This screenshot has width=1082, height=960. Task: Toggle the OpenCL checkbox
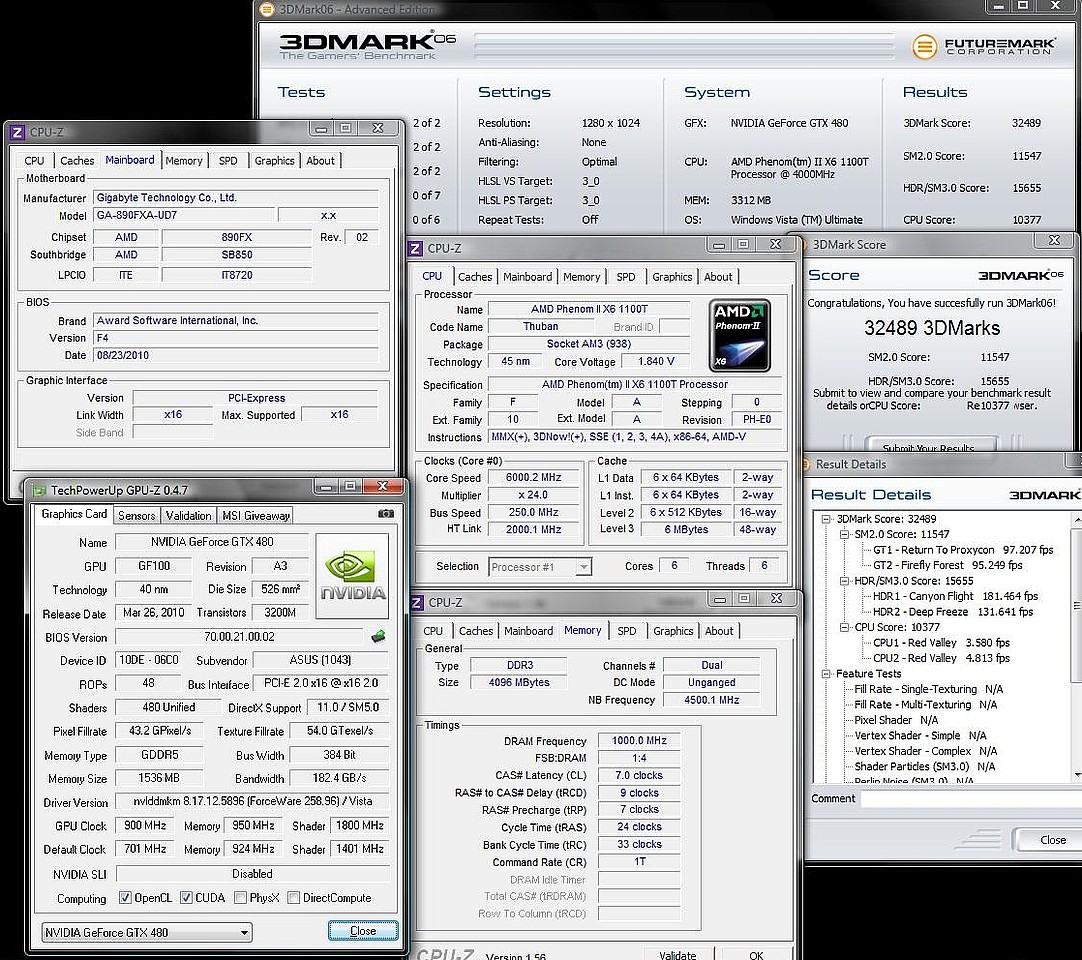pyautogui.click(x=125, y=898)
